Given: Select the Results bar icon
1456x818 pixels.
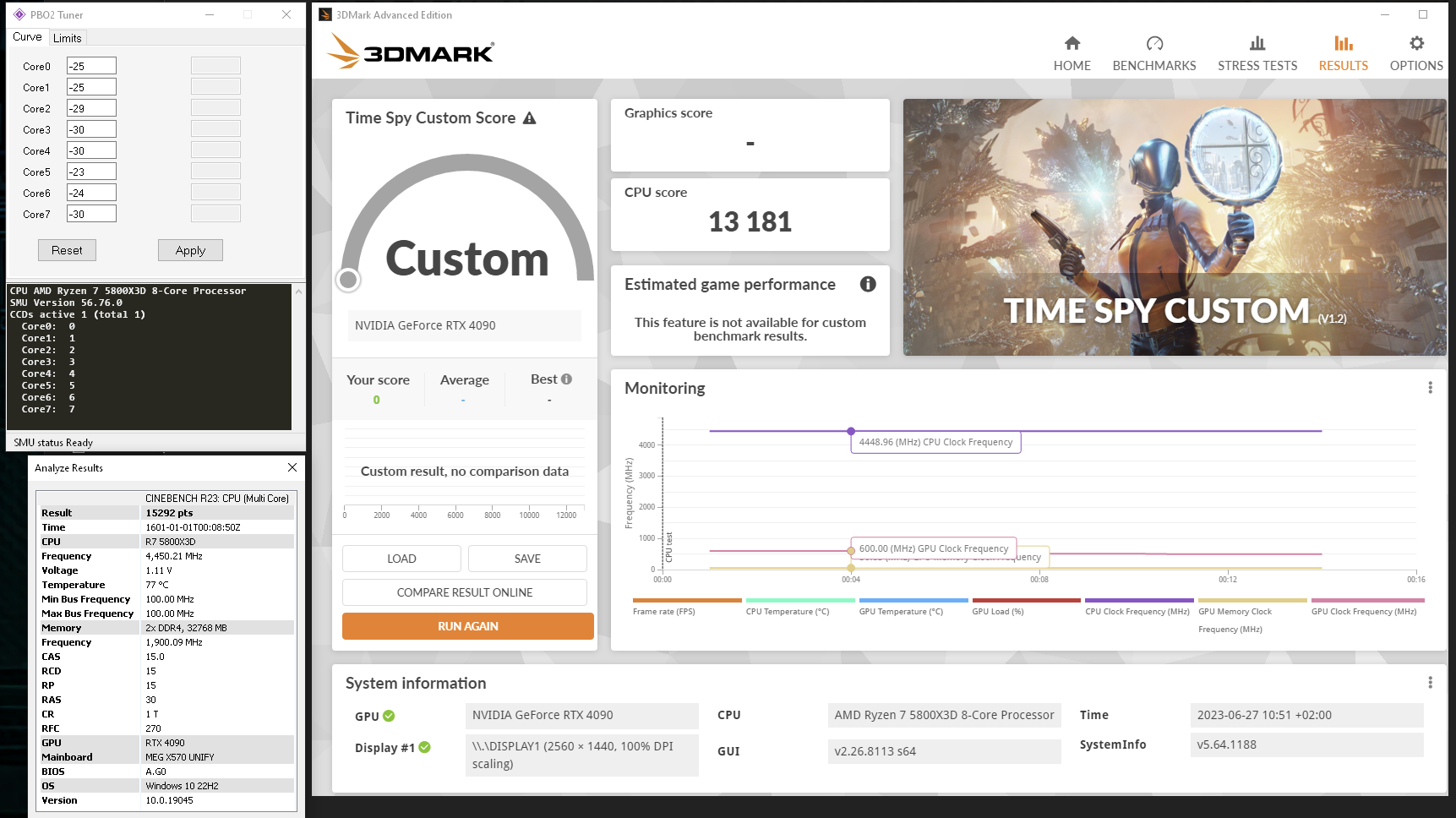Looking at the screenshot, I should tap(1344, 43).
